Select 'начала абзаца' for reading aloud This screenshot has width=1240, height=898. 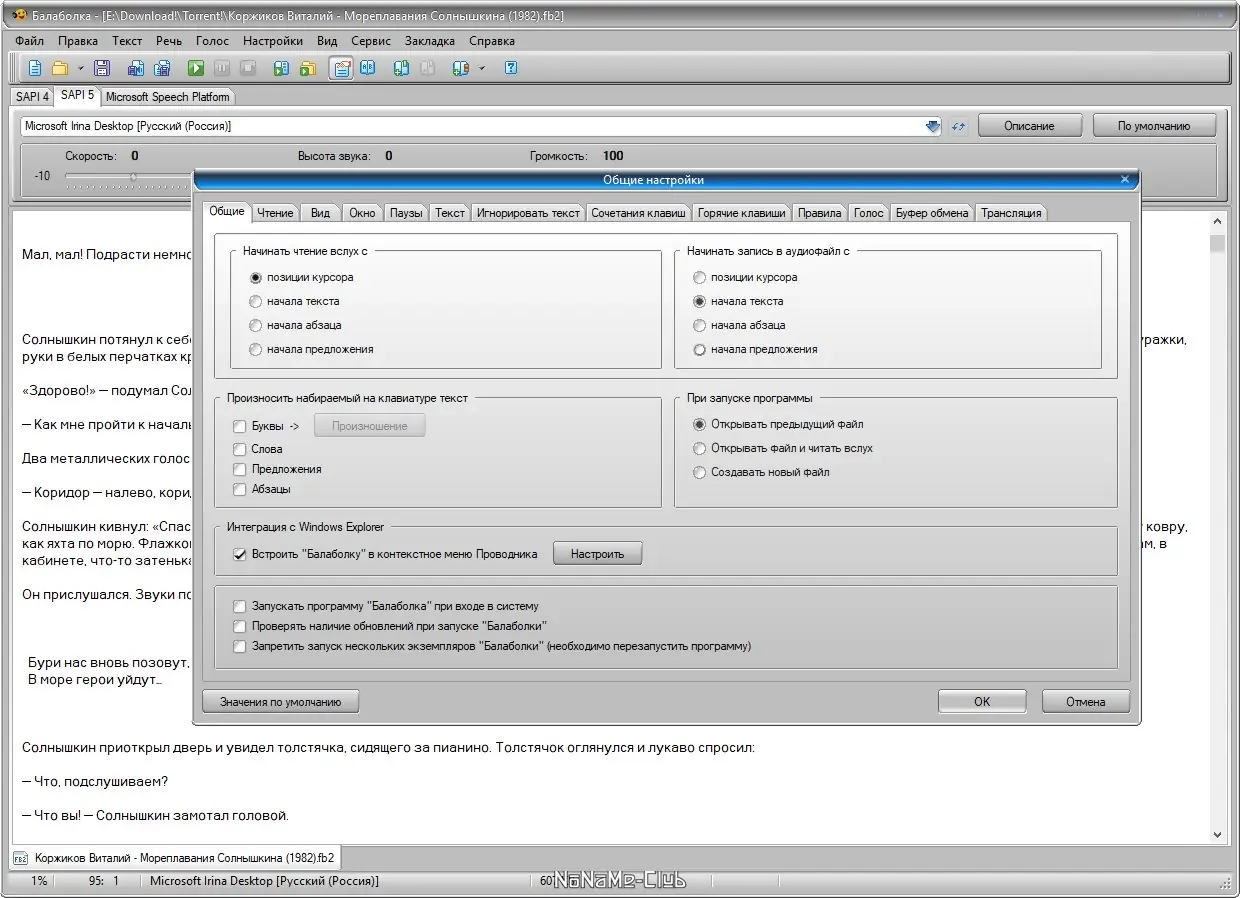(256, 325)
